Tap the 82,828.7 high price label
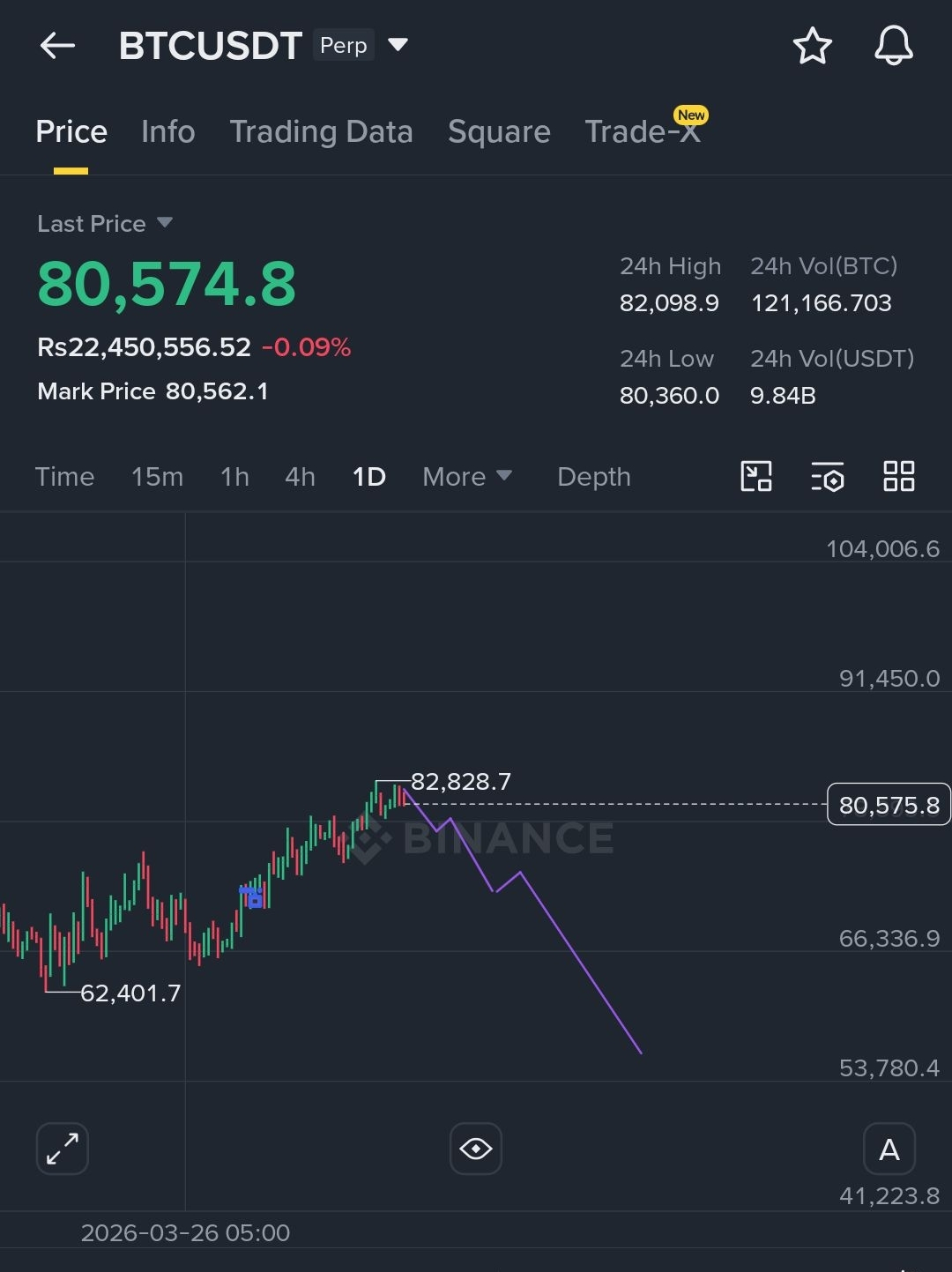Image resolution: width=952 pixels, height=1272 pixels. pos(461,782)
